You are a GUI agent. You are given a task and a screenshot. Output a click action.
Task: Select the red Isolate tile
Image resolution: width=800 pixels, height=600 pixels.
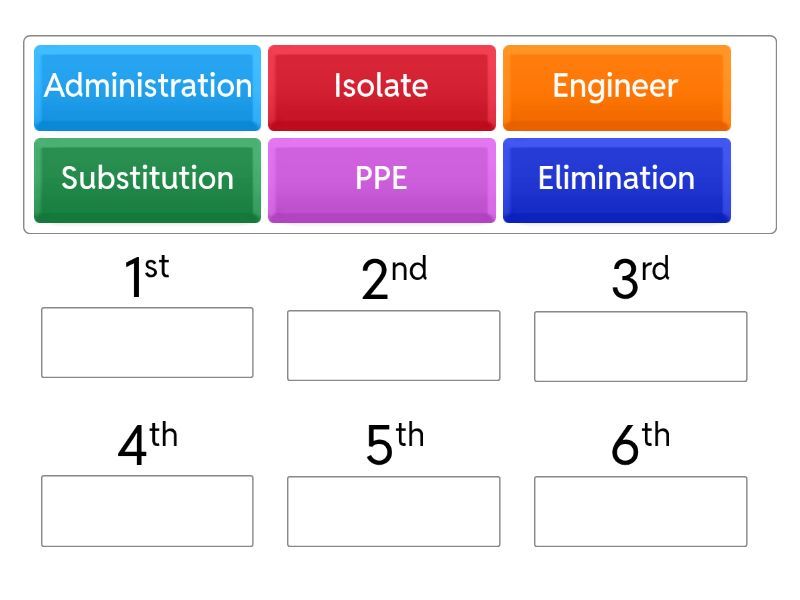tap(381, 87)
